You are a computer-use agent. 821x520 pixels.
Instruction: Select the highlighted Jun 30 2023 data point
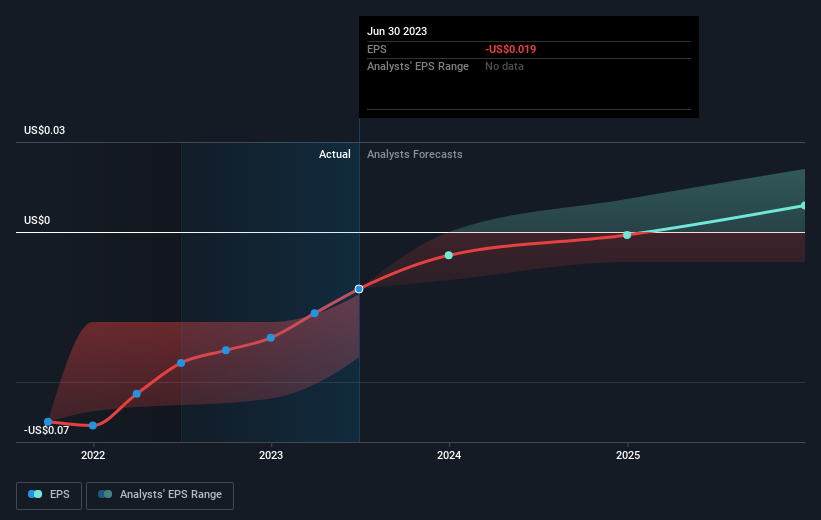pos(359,289)
